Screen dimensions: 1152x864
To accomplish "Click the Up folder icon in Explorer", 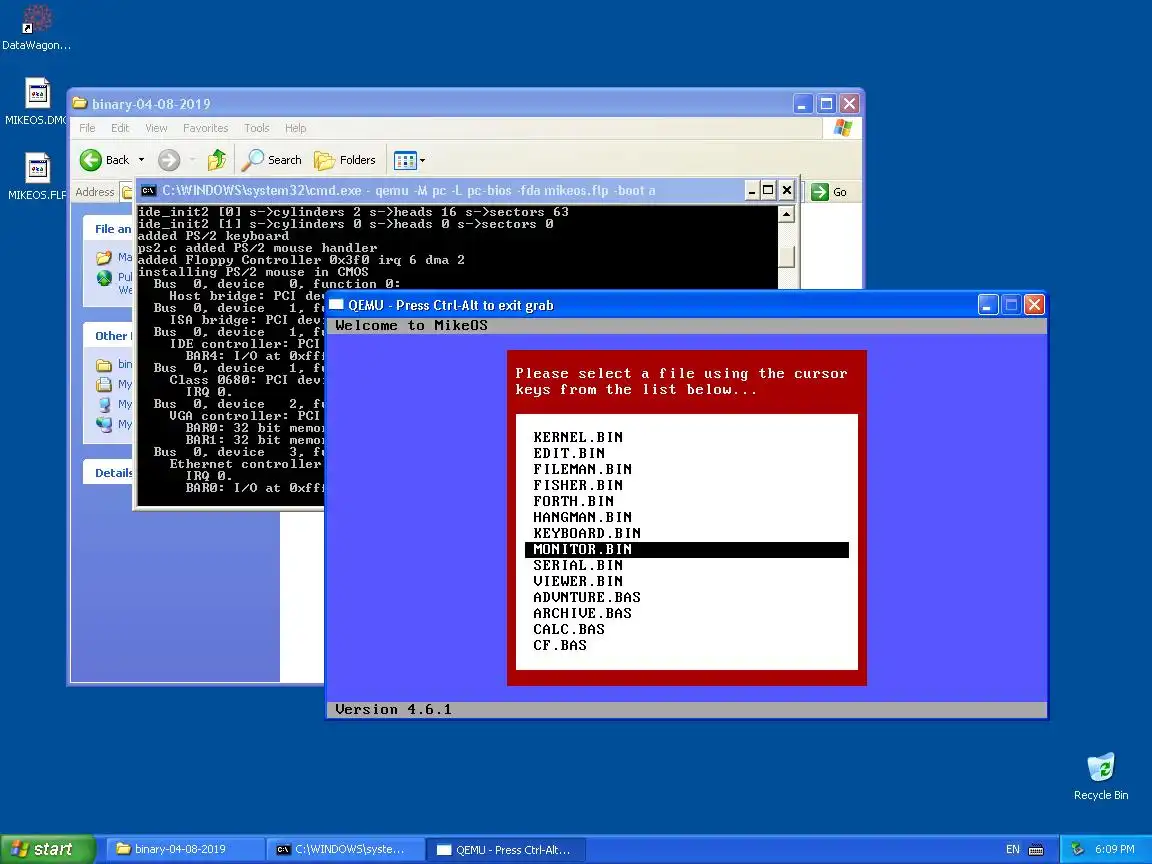I will point(217,159).
